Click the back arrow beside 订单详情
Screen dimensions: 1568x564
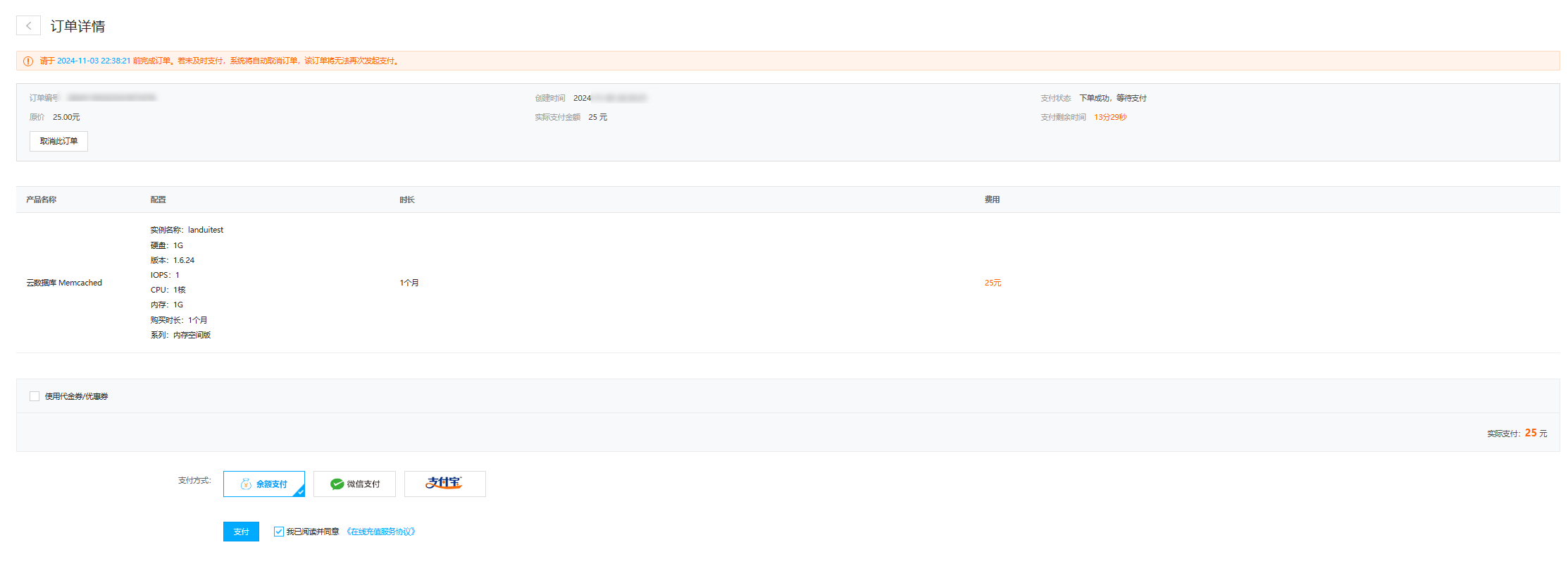point(28,26)
